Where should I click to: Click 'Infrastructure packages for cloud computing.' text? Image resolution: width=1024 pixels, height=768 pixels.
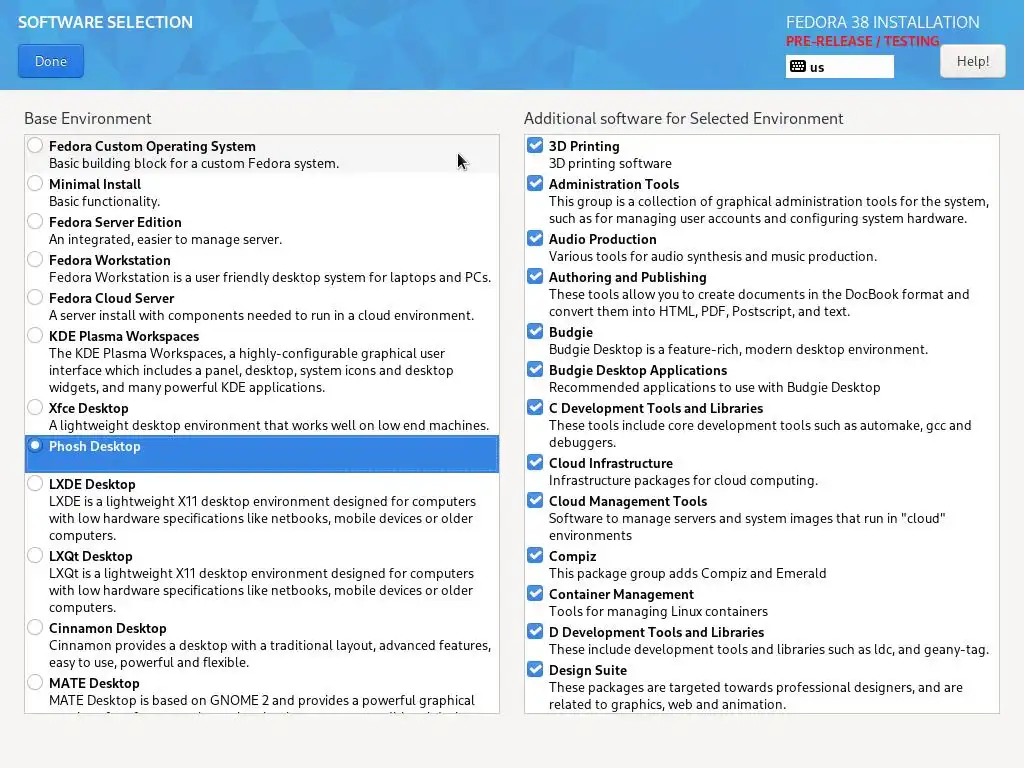pos(683,481)
